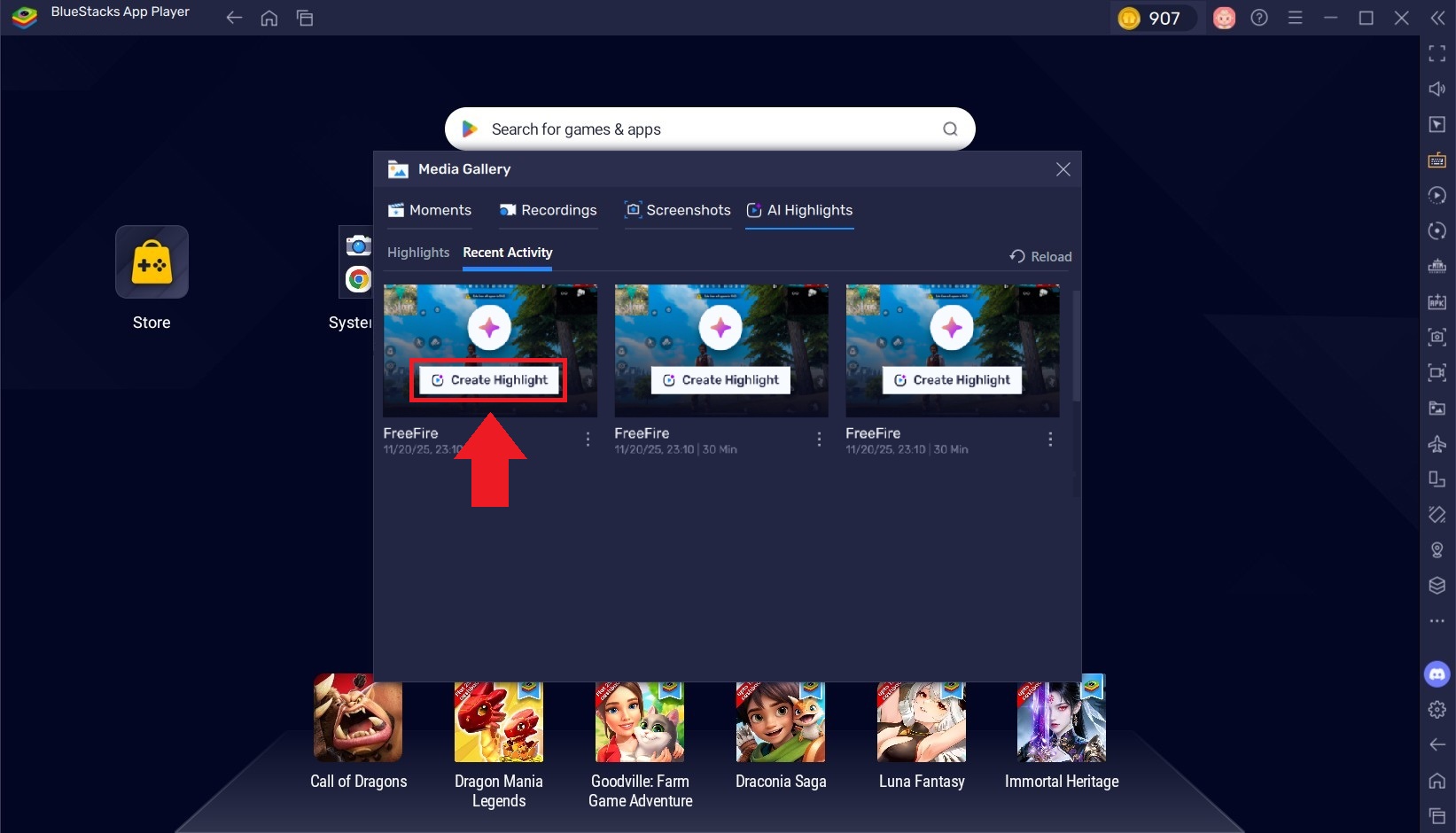The height and width of the screenshot is (833, 1456).
Task: Click the Search for games & apps field
Action: [710, 129]
